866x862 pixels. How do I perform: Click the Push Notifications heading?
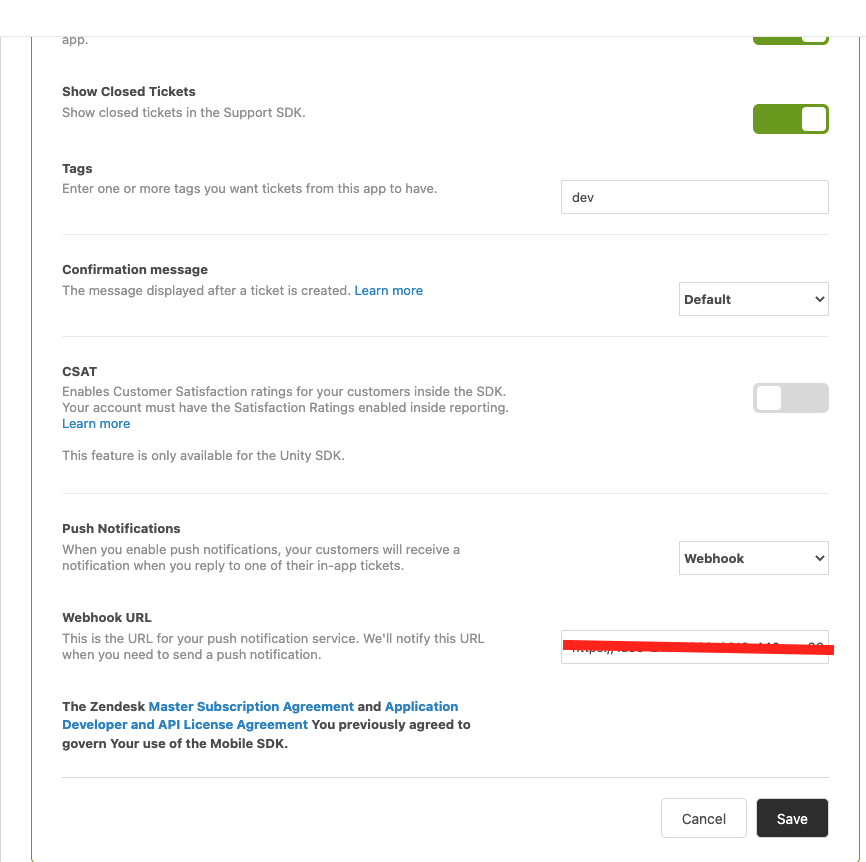coord(121,529)
